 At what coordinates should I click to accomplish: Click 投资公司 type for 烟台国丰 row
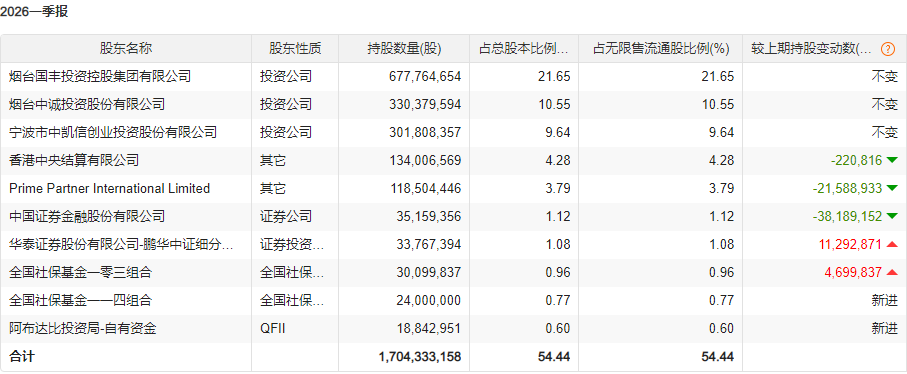(286, 76)
